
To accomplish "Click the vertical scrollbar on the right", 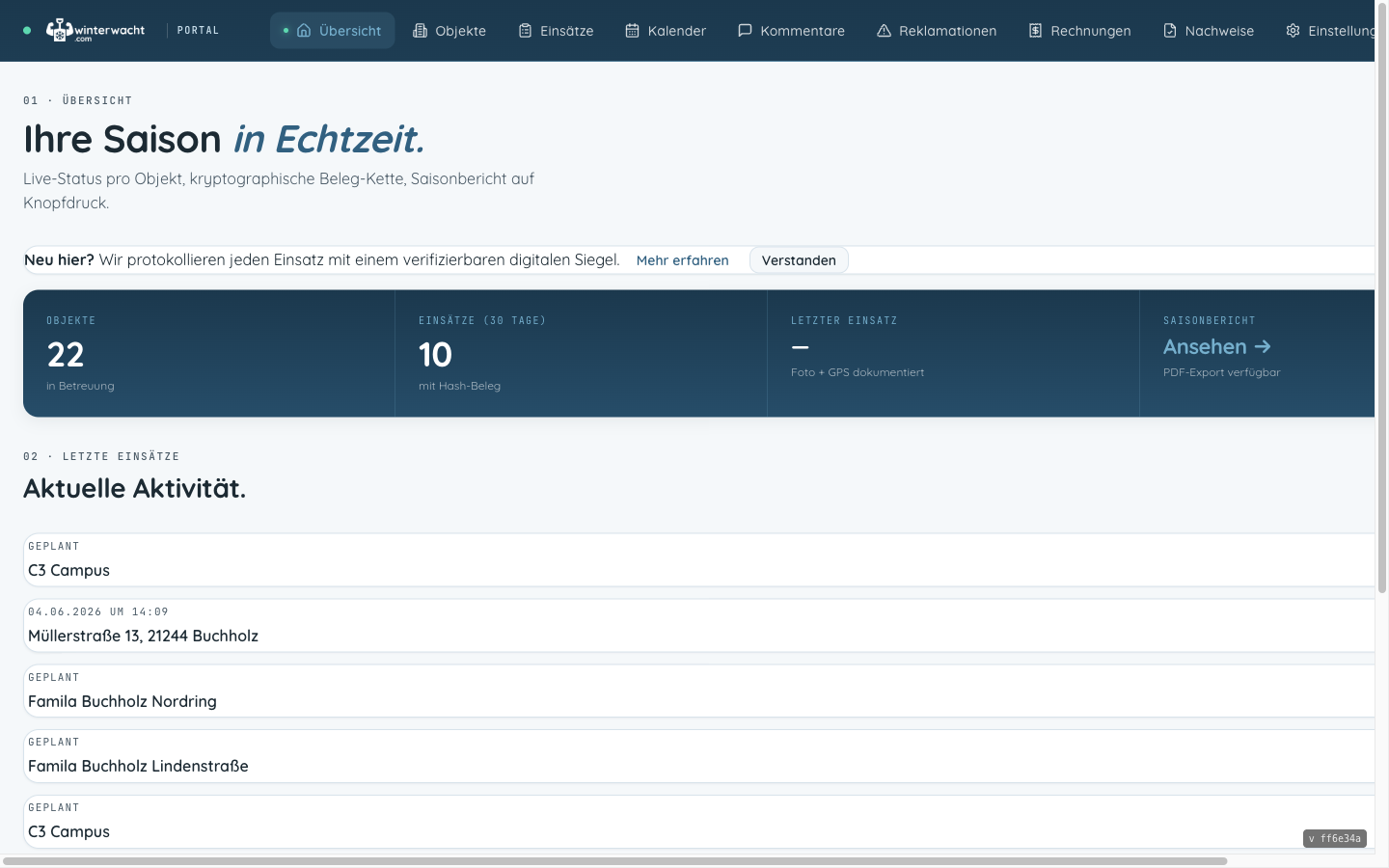I will (x=1382, y=299).
